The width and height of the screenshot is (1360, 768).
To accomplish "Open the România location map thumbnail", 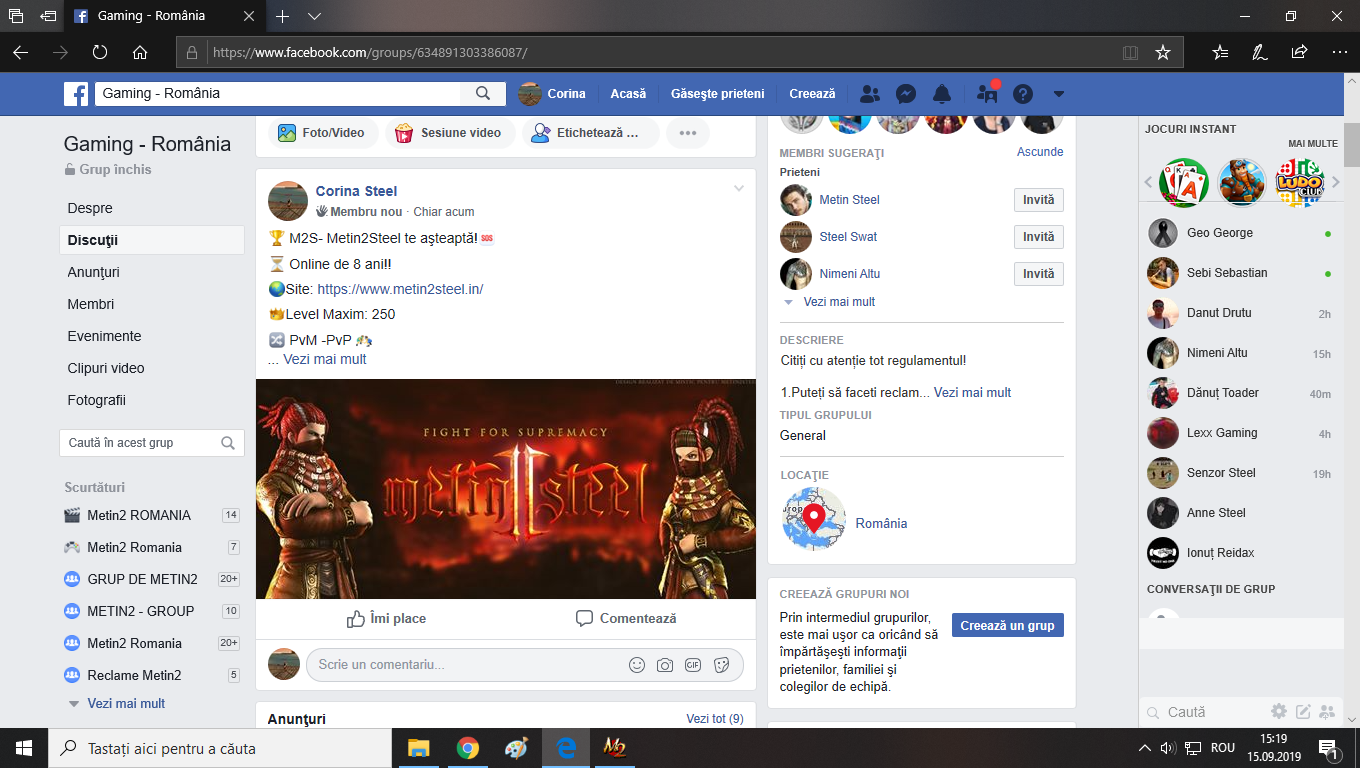I will 814,519.
